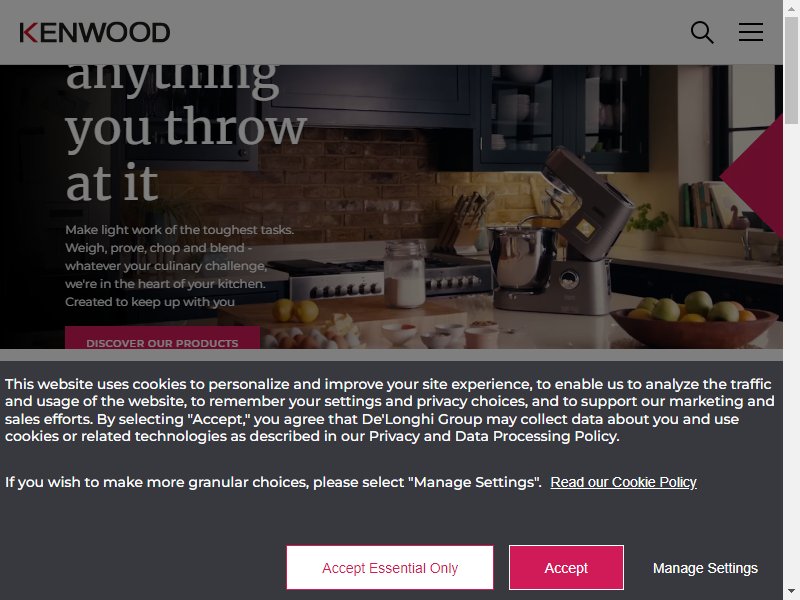The image size is (800, 600).
Task: Click the scrollbar up arrow
Action: [x=791, y=8]
